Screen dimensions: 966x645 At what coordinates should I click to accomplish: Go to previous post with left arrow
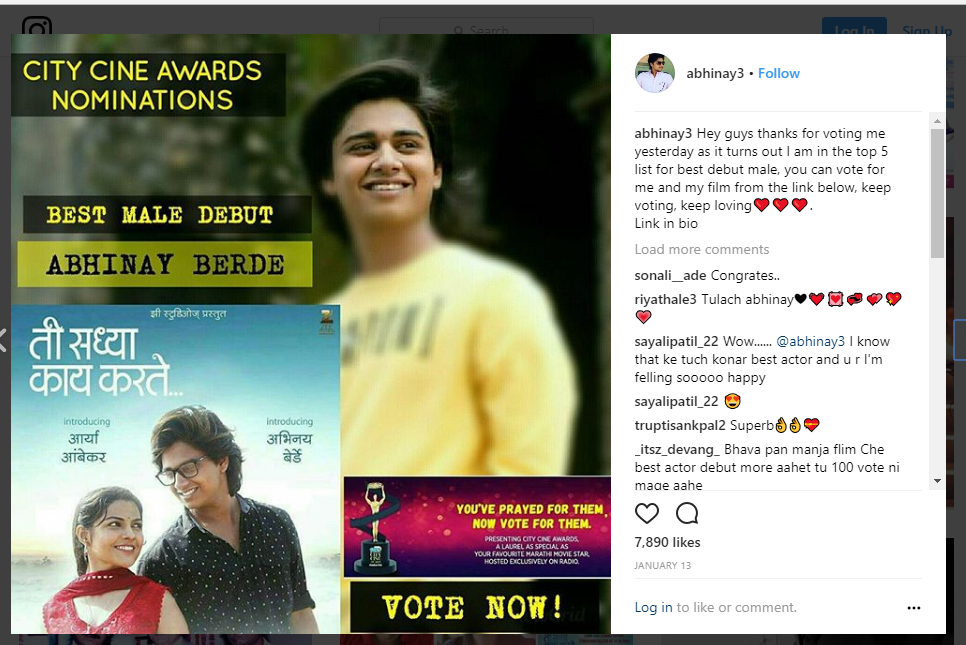tap(3, 341)
